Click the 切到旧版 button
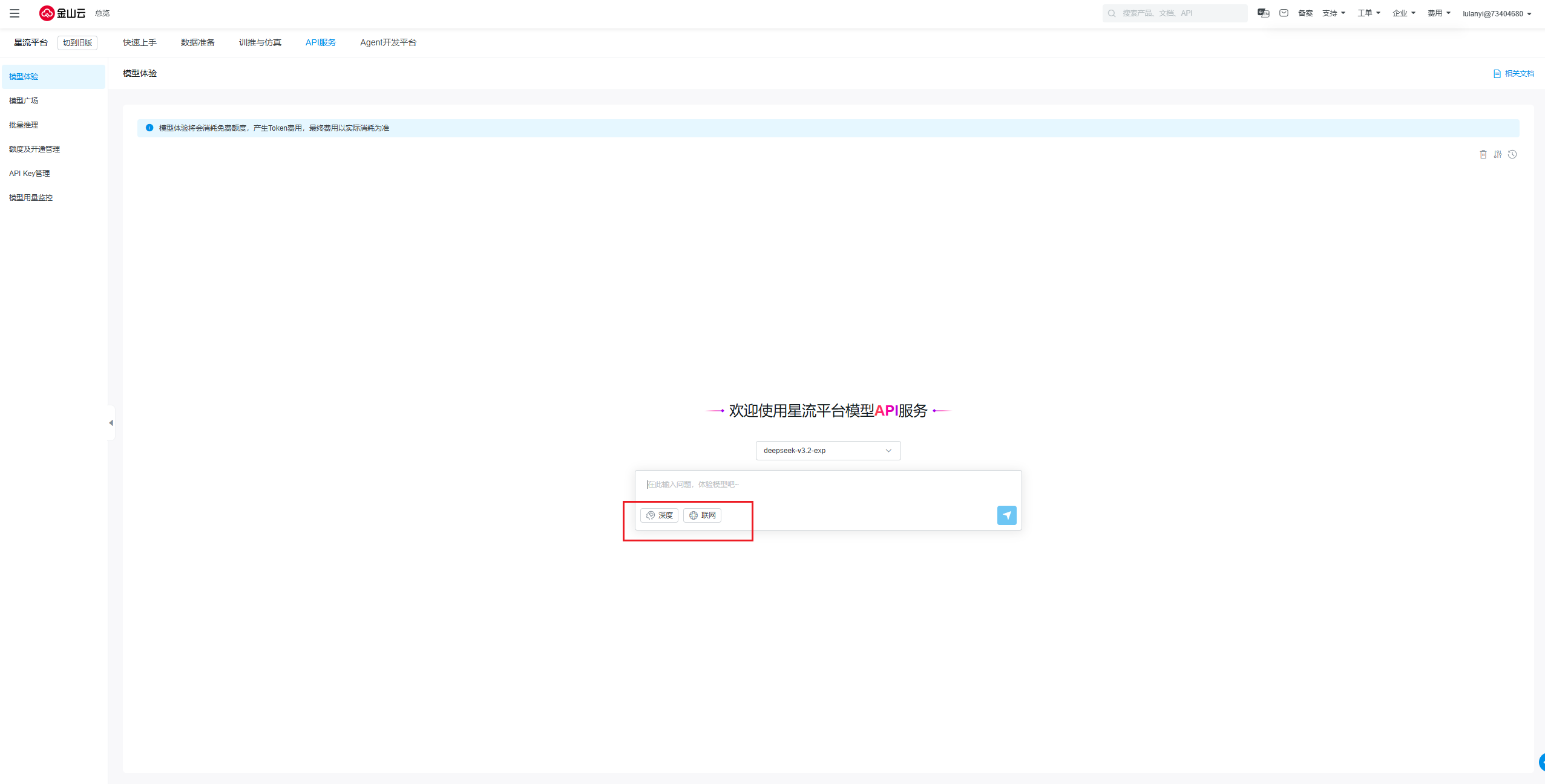The image size is (1545, 784). click(77, 42)
